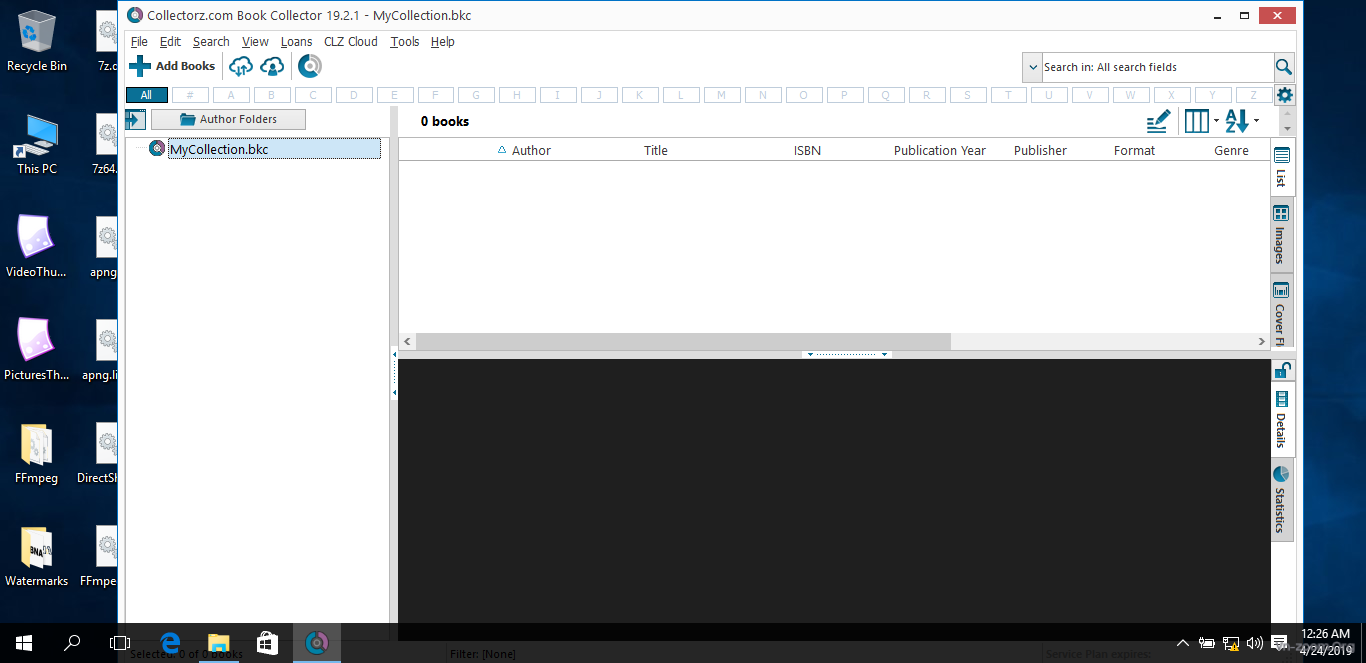The width and height of the screenshot is (1366, 663).
Task: Open Task View on taskbar
Action: coord(120,643)
